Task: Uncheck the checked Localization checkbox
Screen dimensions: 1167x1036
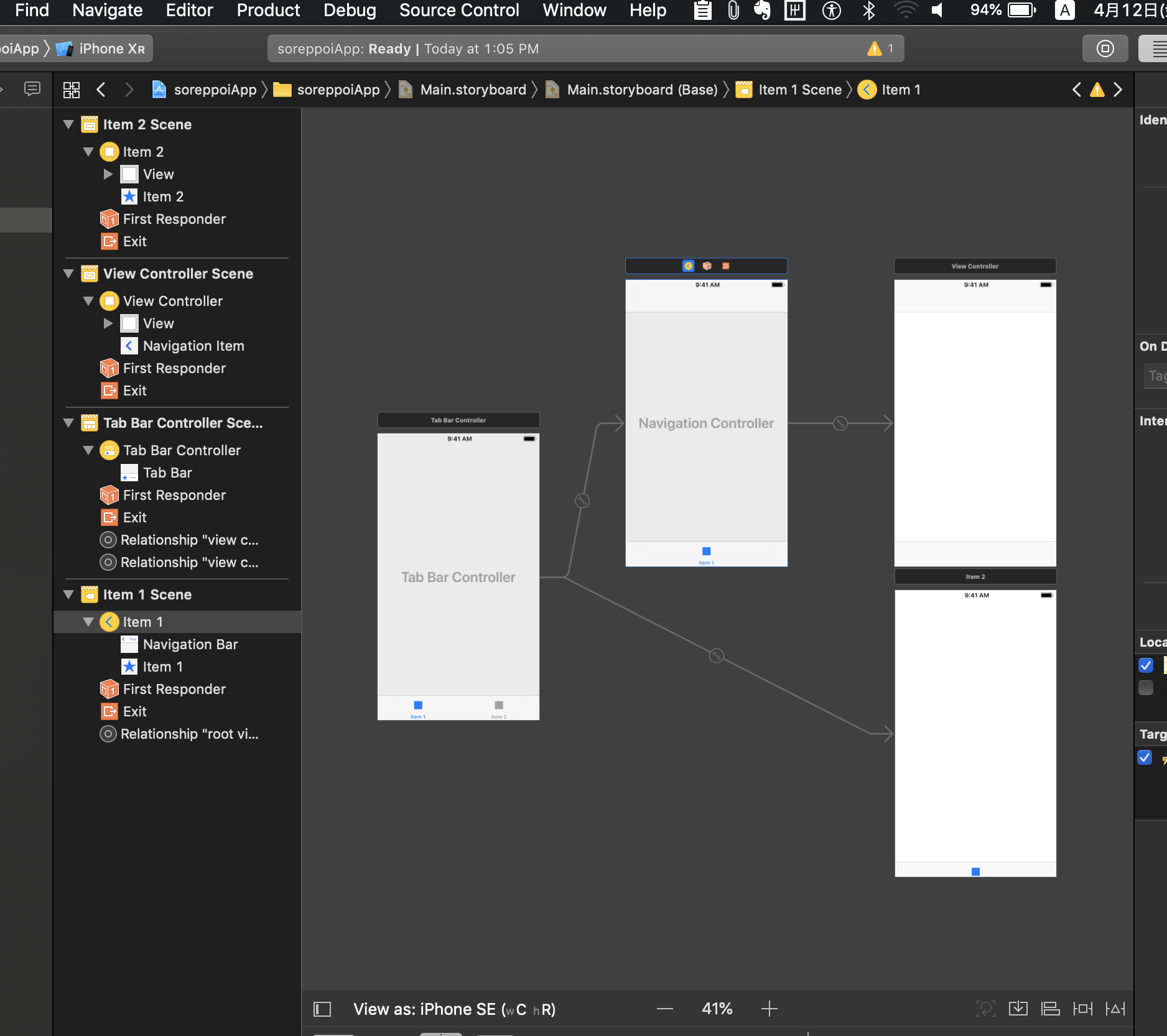Action: (1145, 665)
